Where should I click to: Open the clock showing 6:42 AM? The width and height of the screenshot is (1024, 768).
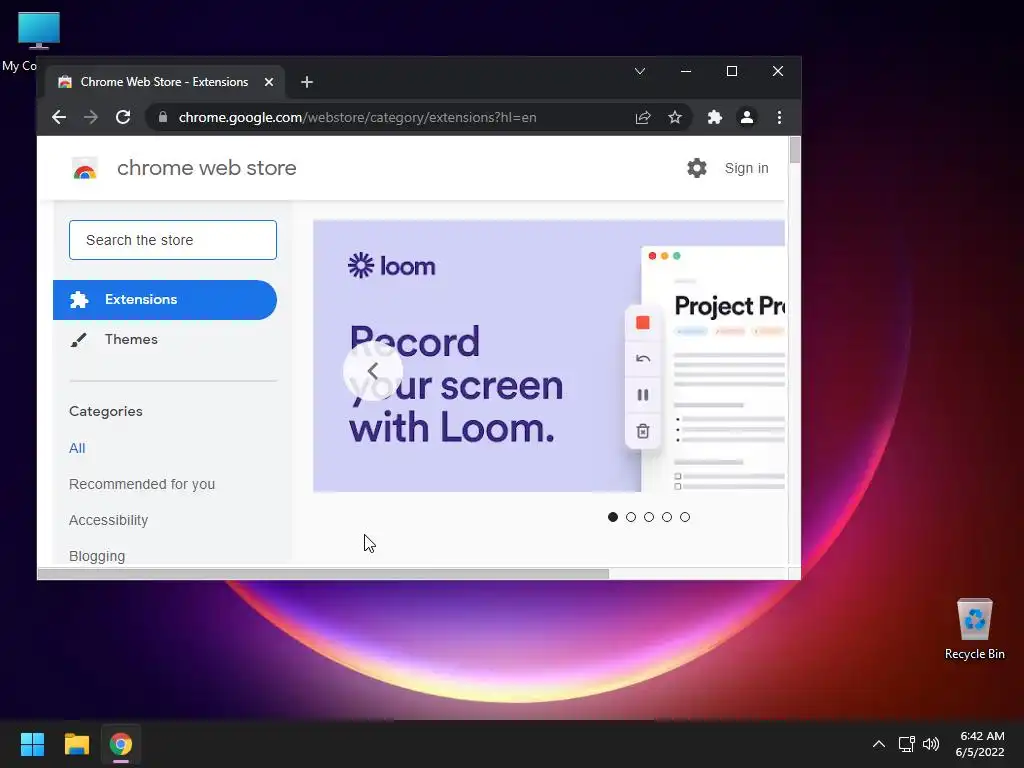point(980,744)
